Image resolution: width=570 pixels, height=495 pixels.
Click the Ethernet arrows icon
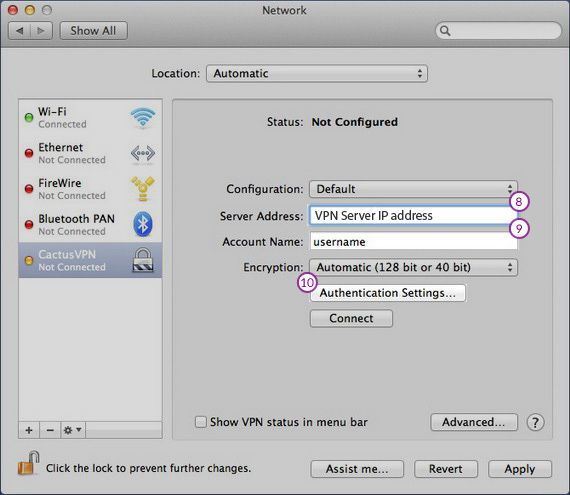pyautogui.click(x=142, y=153)
